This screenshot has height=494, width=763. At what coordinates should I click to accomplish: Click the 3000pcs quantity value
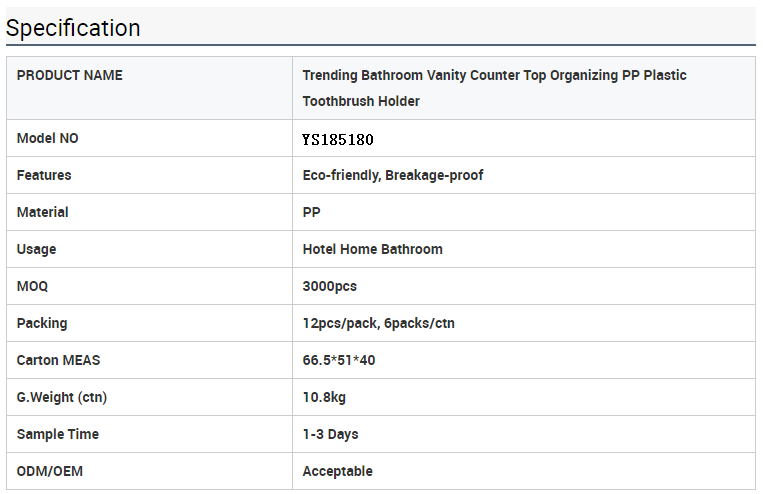pyautogui.click(x=329, y=286)
